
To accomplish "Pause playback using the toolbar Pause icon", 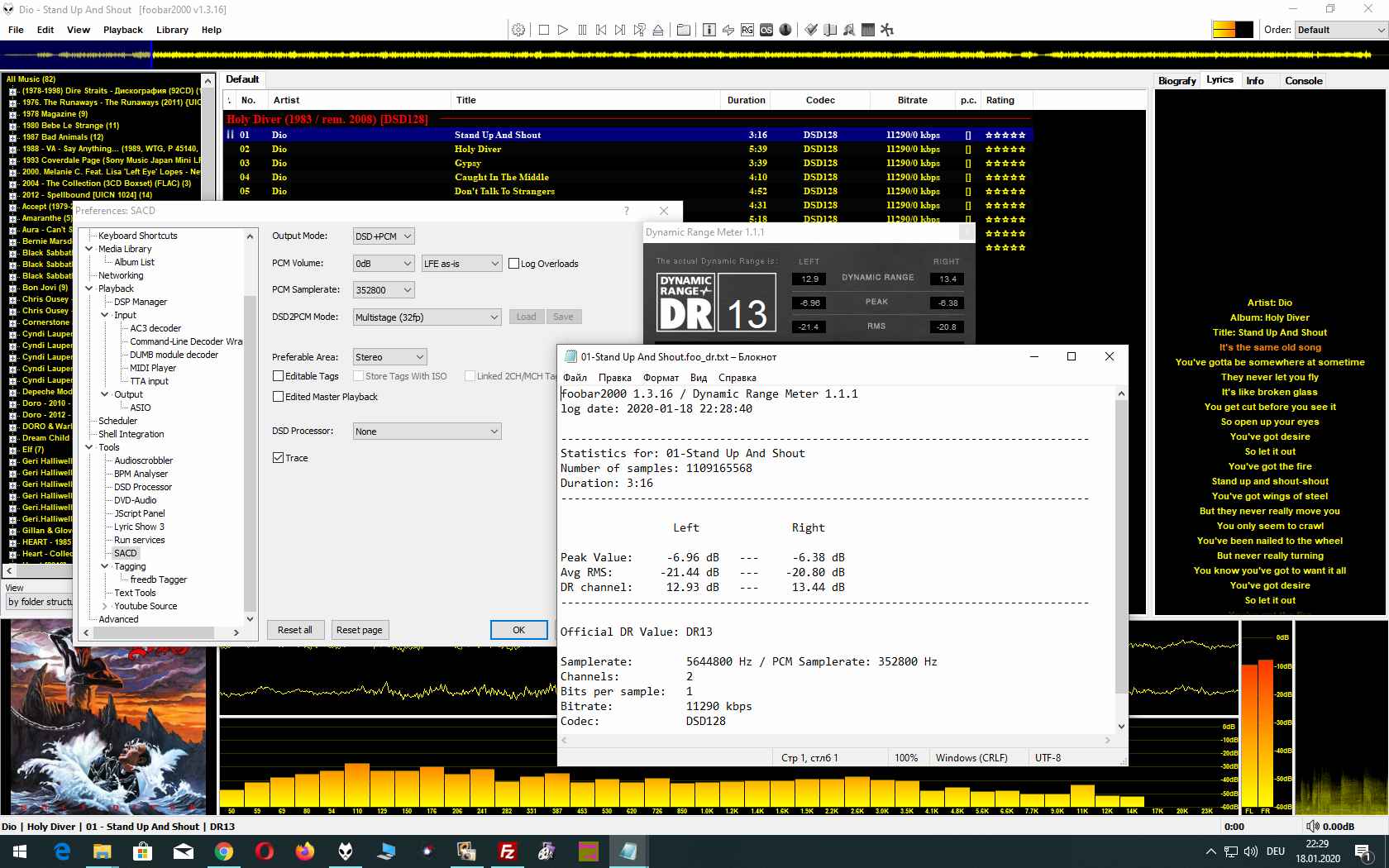I will tap(582, 30).
